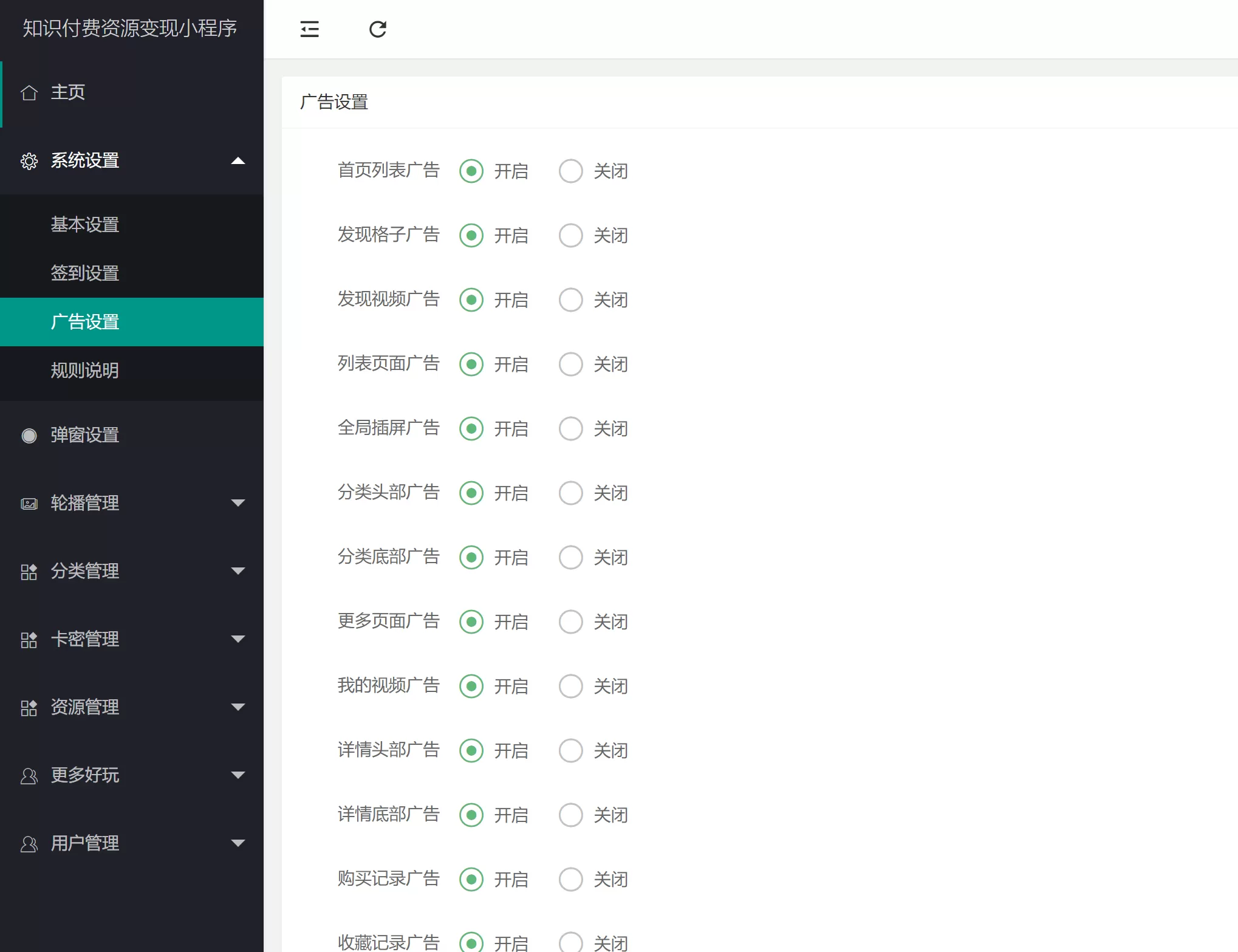Click the sidebar collapse icon

click(309, 29)
